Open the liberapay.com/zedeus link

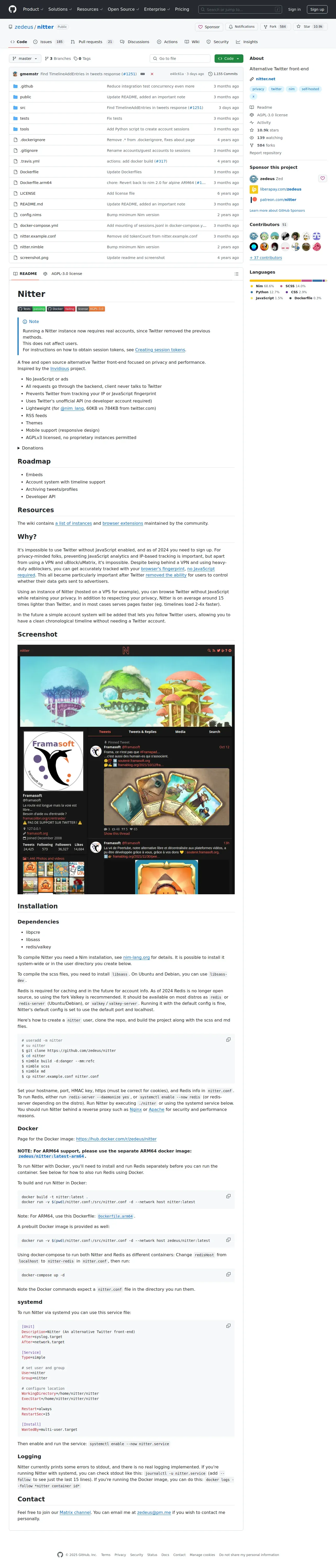(281, 189)
